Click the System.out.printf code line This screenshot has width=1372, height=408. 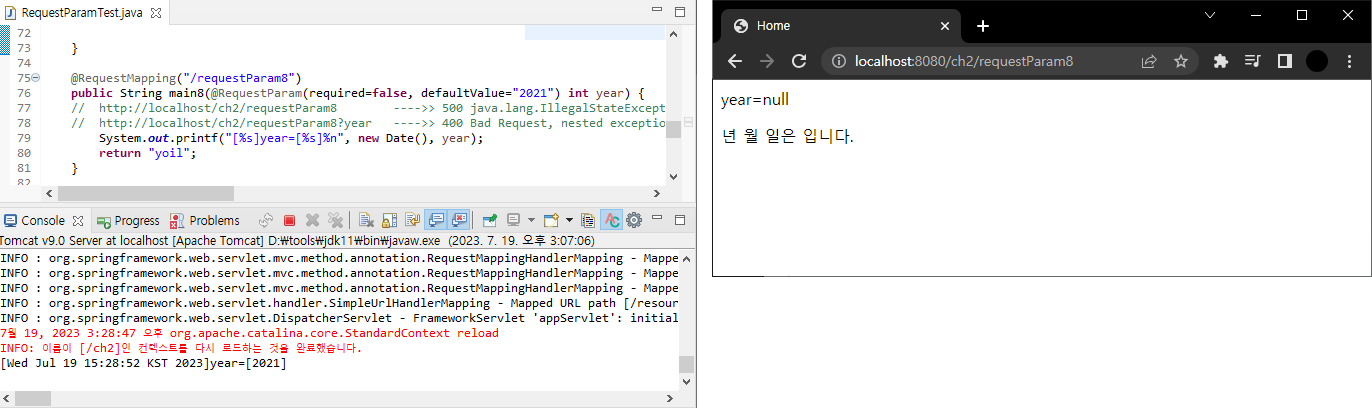pos(291,138)
